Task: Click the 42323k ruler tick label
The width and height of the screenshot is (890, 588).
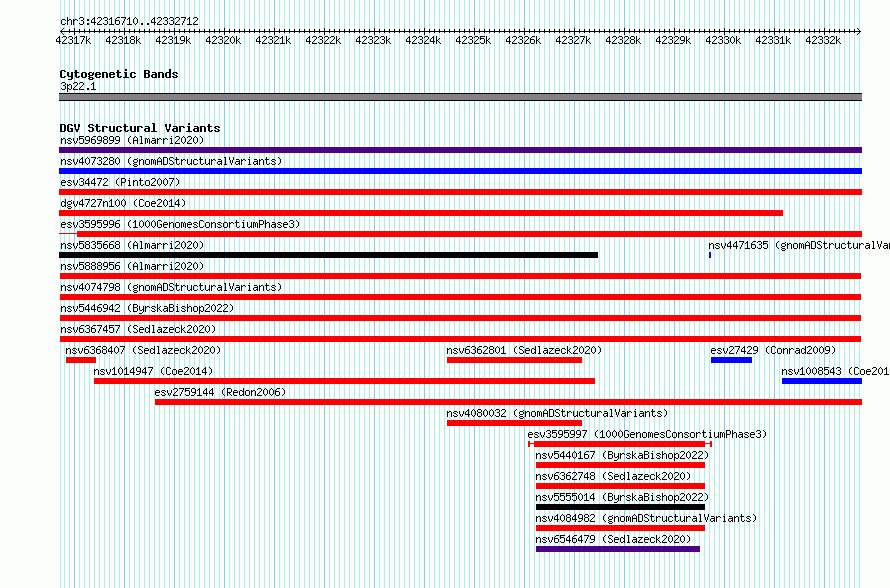Action: (373, 40)
